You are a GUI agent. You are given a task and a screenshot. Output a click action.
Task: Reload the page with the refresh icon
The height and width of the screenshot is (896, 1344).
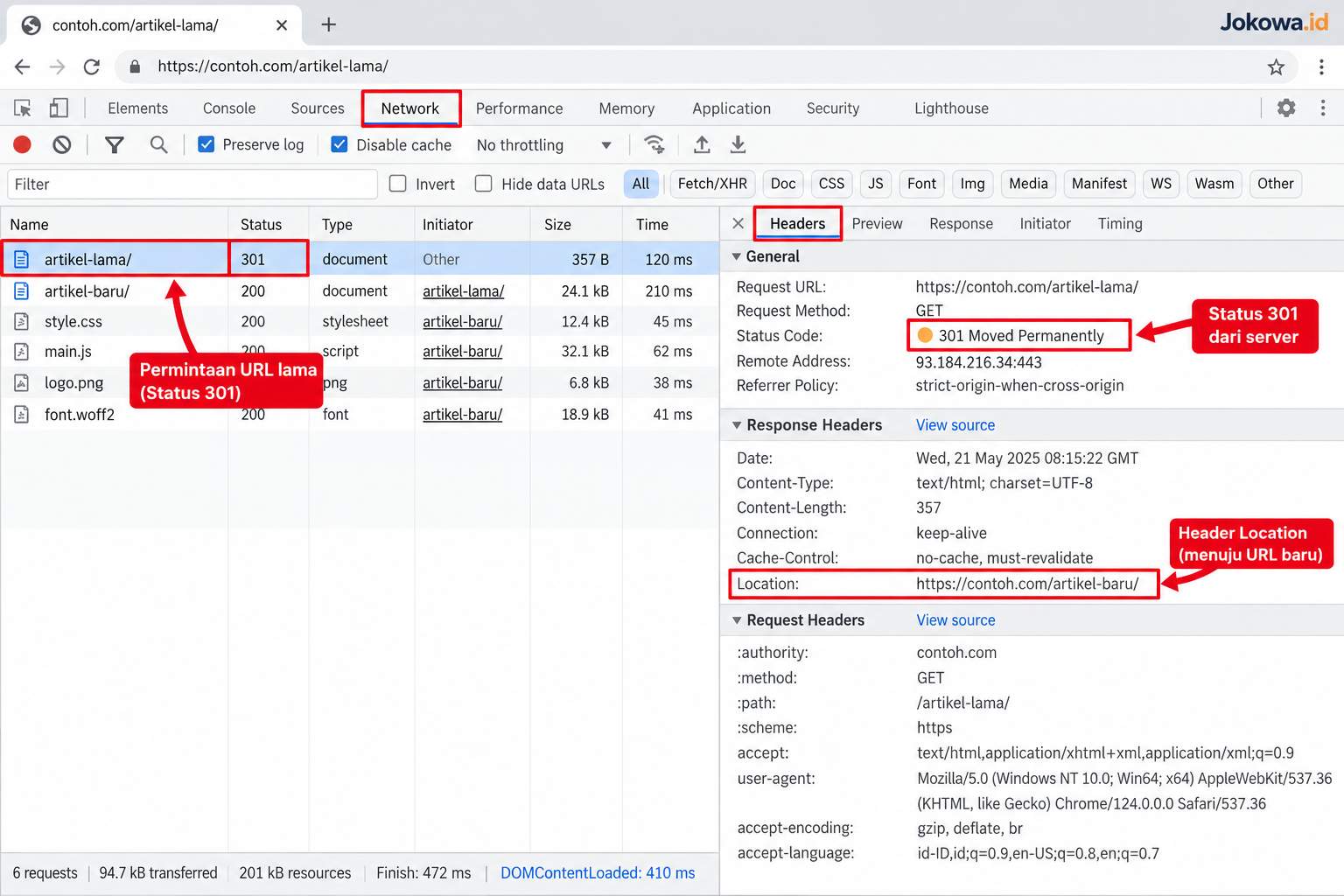(x=92, y=66)
